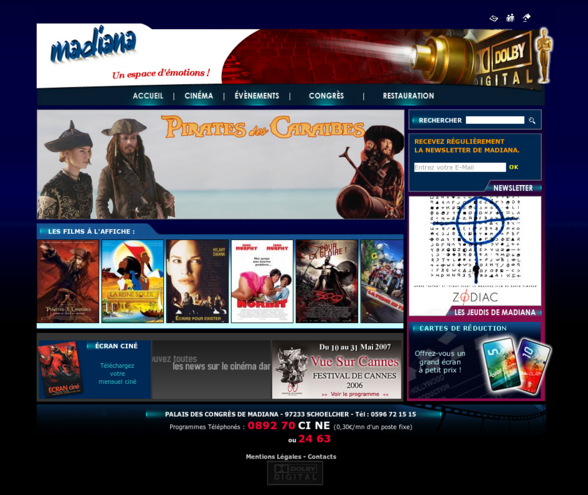Screen dimensions: 588x495
Task: Click the Madiana logo
Action: point(93,45)
